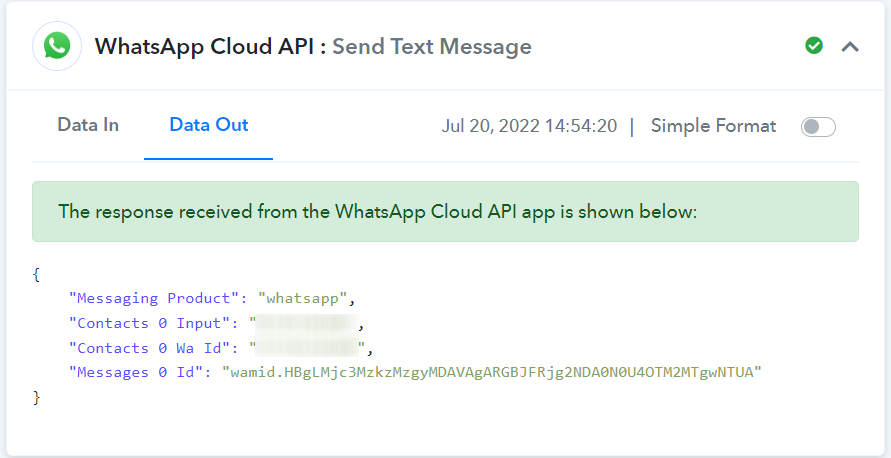Image resolution: width=891 pixels, height=458 pixels.
Task: Click the blurred Wa Id value
Action: [306, 348]
